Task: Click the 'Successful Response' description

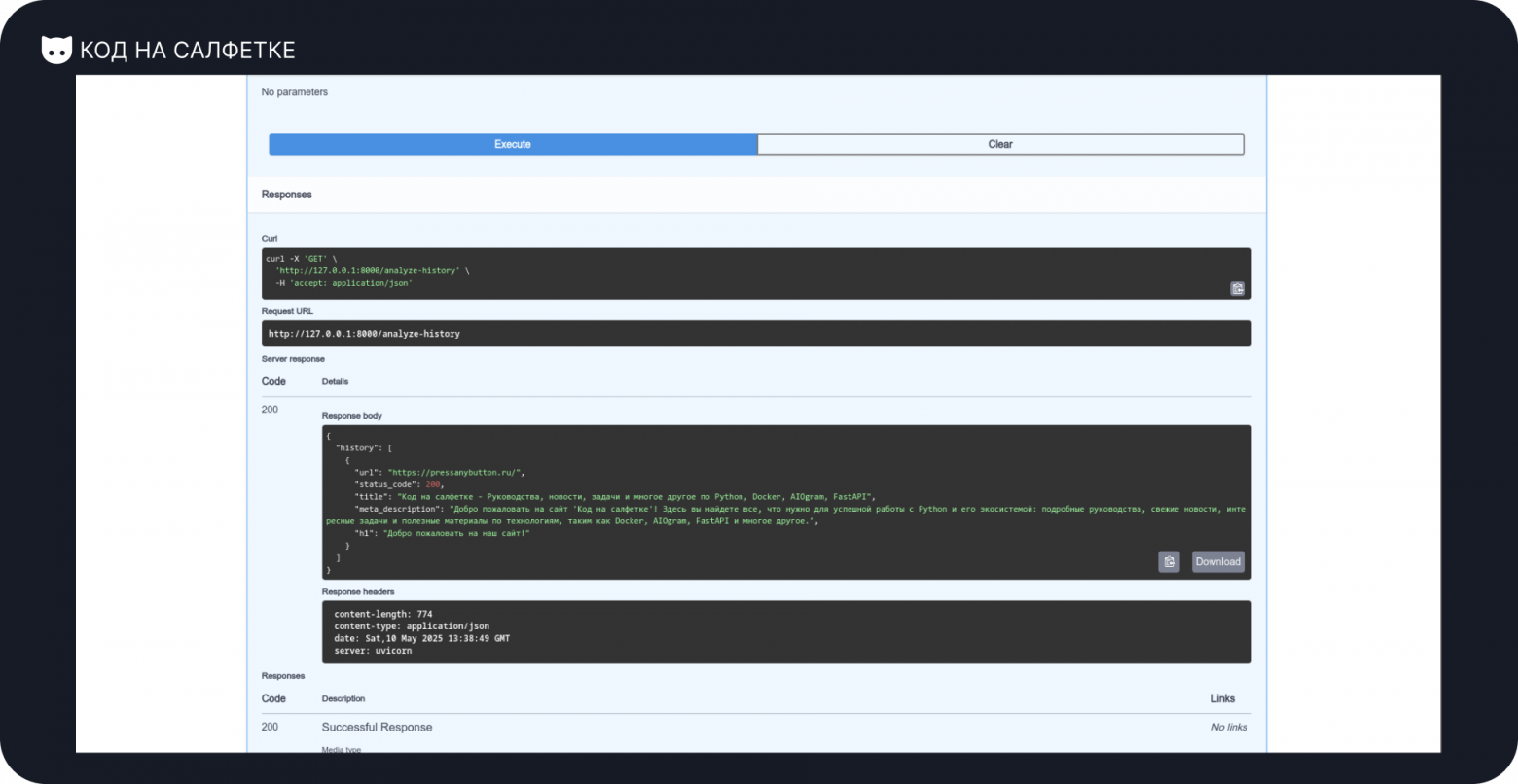Action: (377, 727)
